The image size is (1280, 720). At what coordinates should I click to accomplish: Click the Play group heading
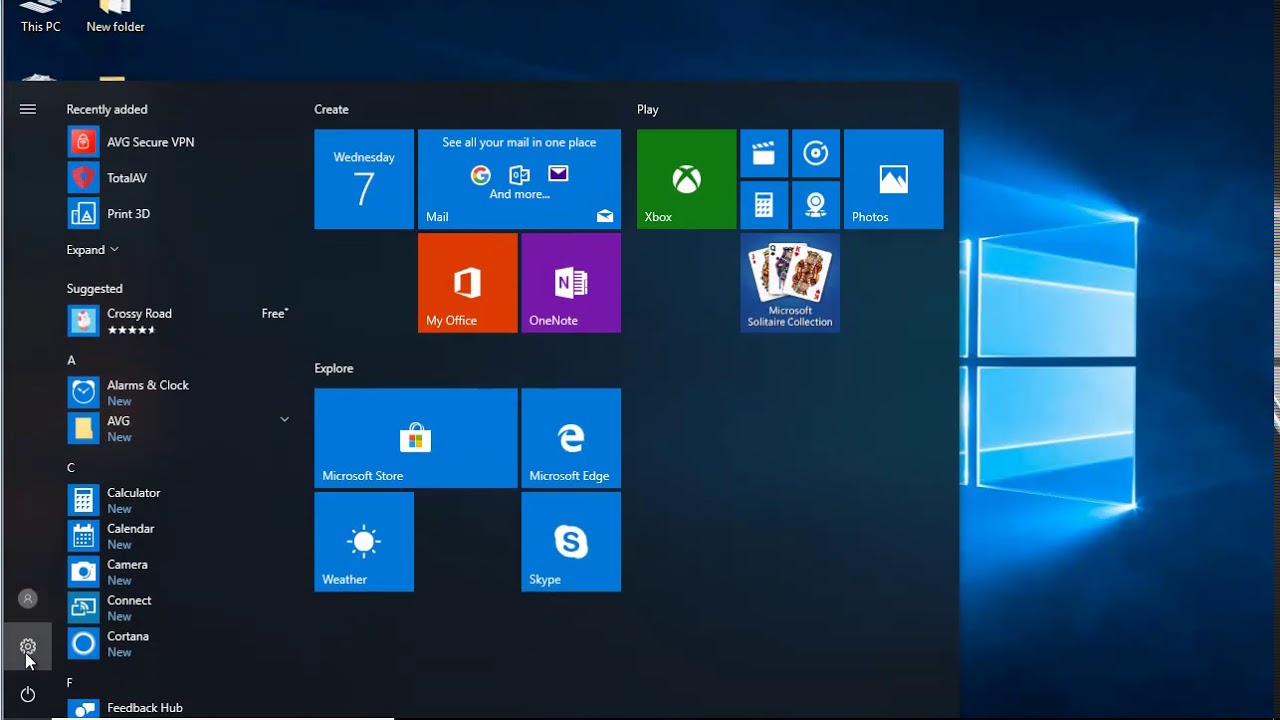pyautogui.click(x=648, y=109)
